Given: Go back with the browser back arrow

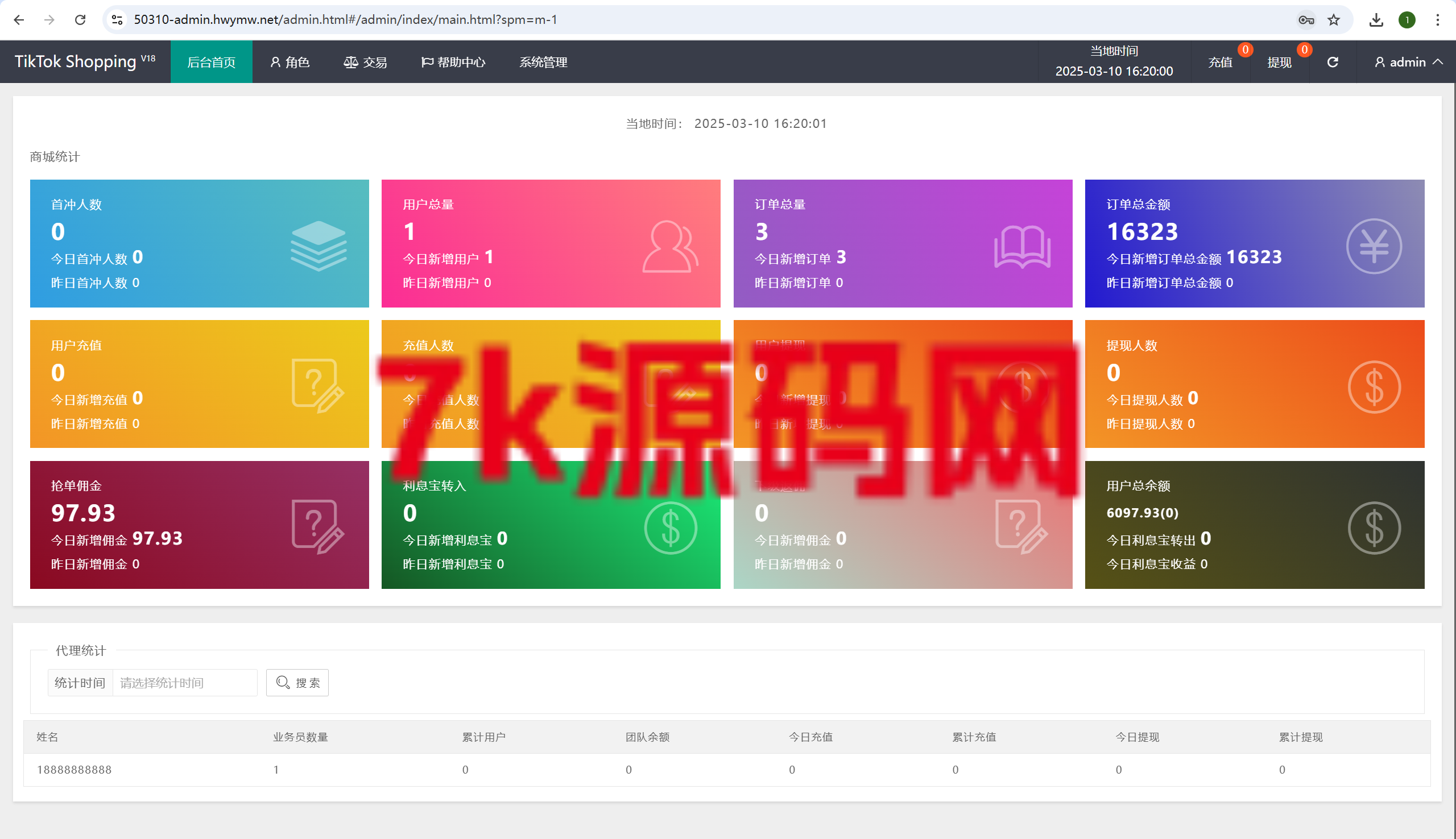Looking at the screenshot, I should point(19,20).
